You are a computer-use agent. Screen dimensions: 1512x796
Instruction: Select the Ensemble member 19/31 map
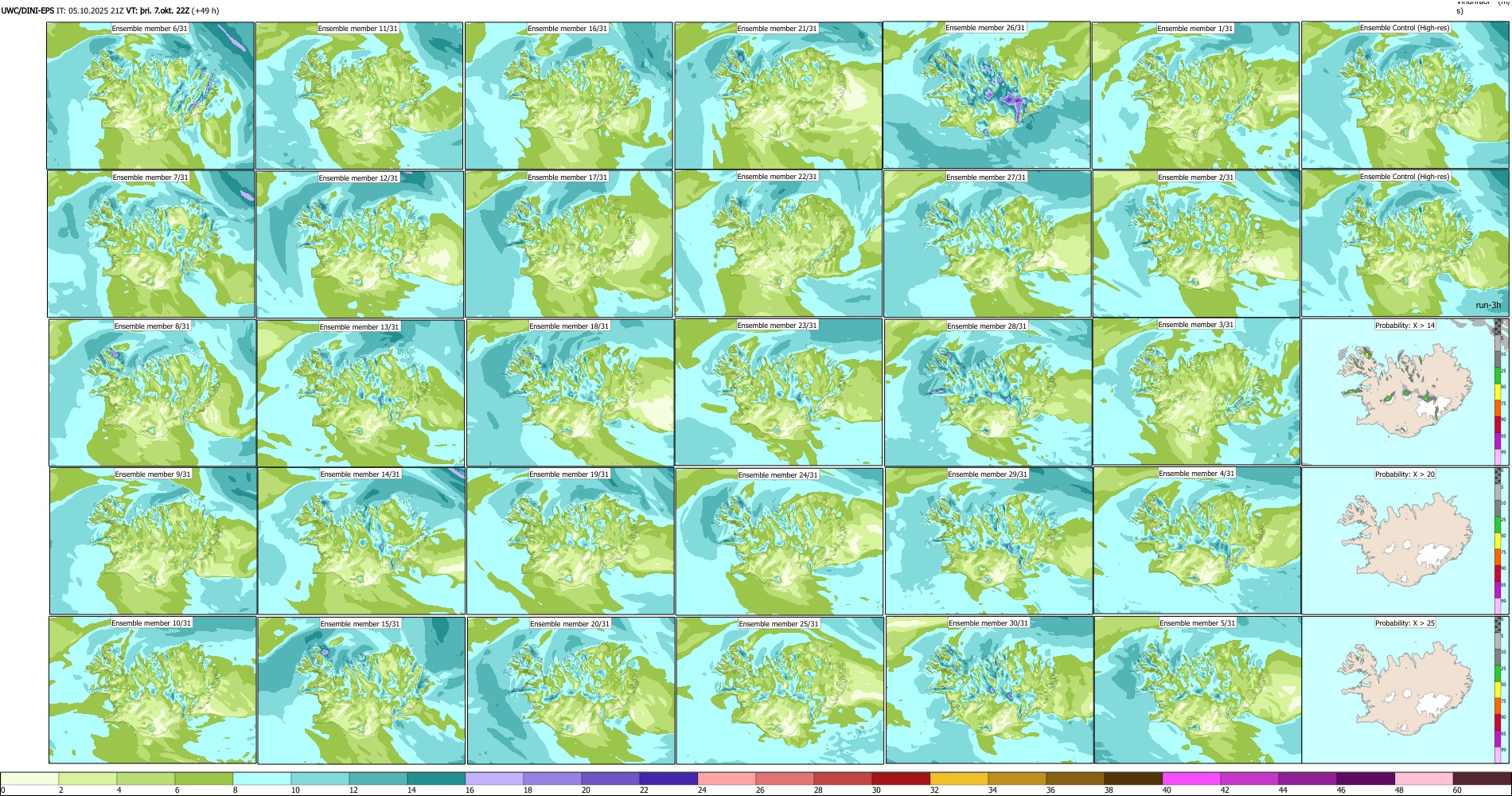[x=571, y=541]
